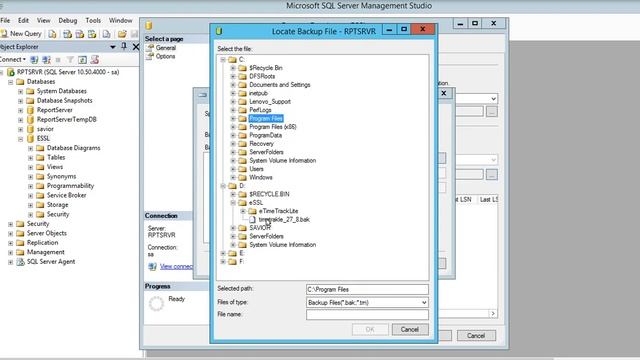The width and height of the screenshot is (640, 360).
Task: Collapse the D: drive node in file tree
Action: tap(223, 186)
